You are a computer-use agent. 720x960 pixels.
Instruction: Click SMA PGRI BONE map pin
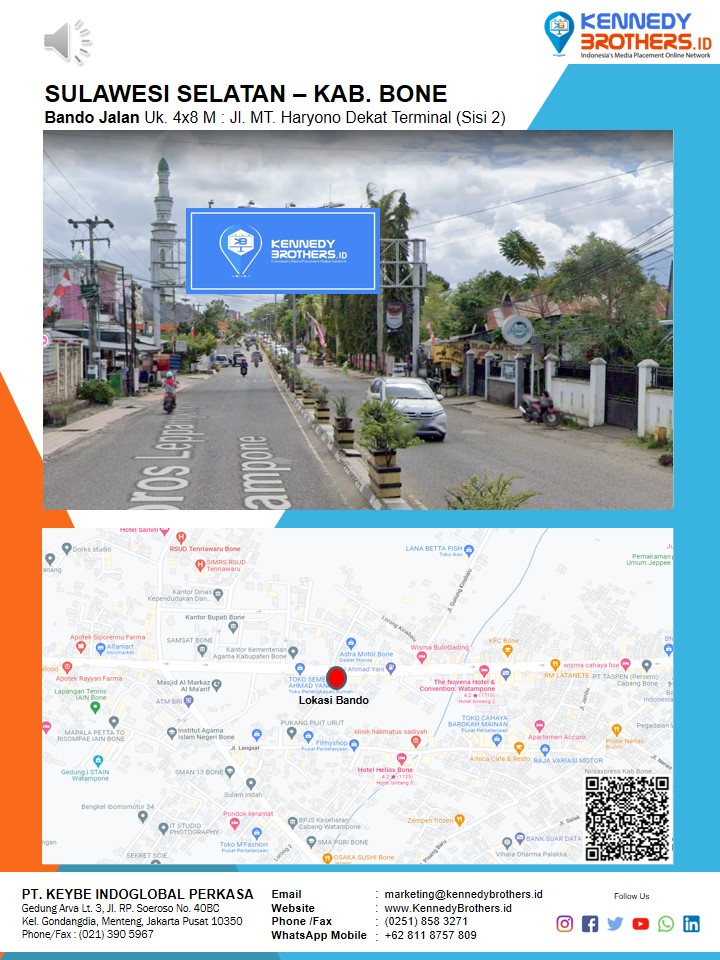(x=310, y=842)
